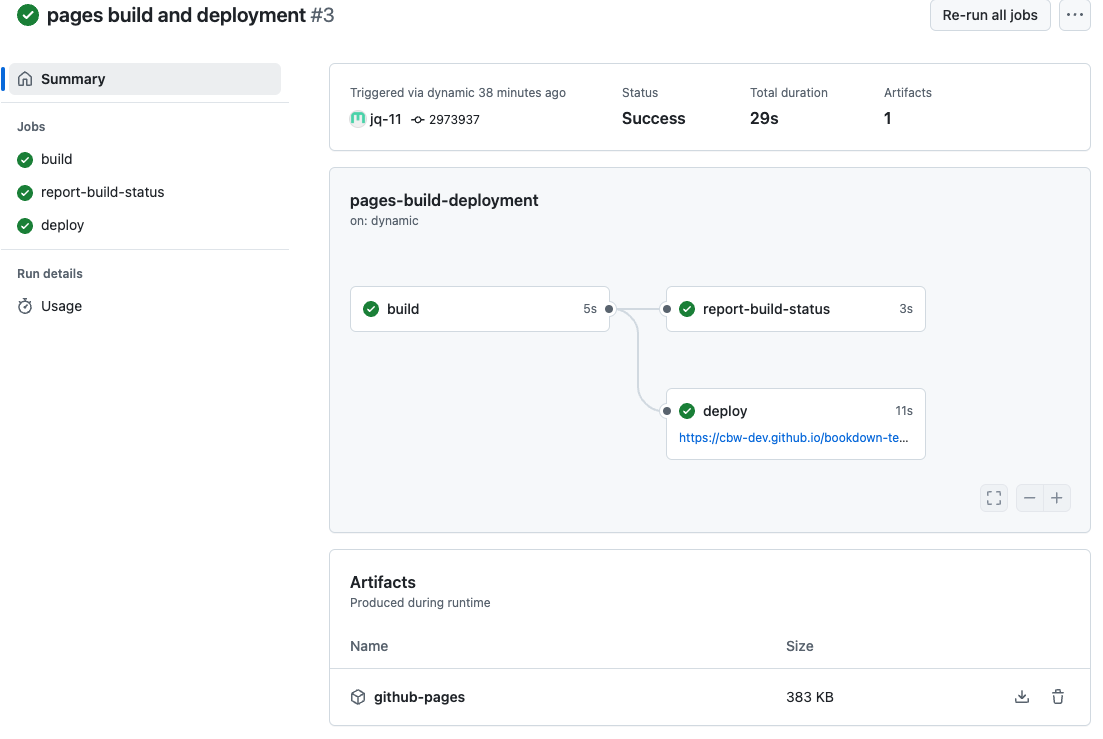Select the Usage stopwatch icon
Screen dimensions: 1103x739
[x=26, y=306]
